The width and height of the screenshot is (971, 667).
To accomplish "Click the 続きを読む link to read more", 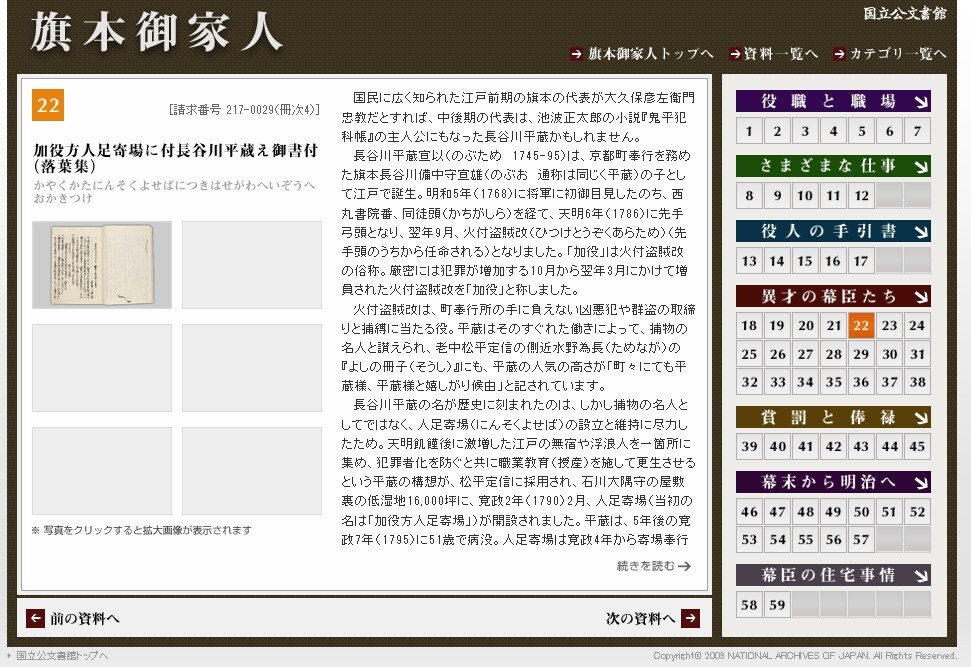I will click(x=654, y=563).
